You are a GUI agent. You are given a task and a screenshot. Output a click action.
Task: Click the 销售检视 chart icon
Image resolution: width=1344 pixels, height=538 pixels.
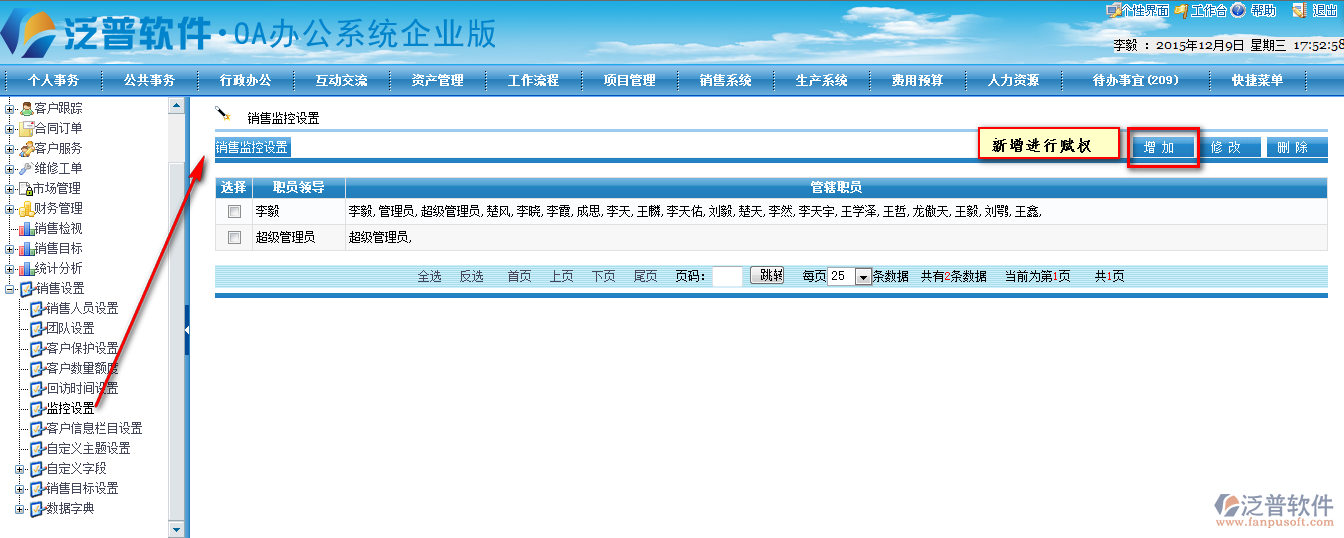click(x=26, y=228)
